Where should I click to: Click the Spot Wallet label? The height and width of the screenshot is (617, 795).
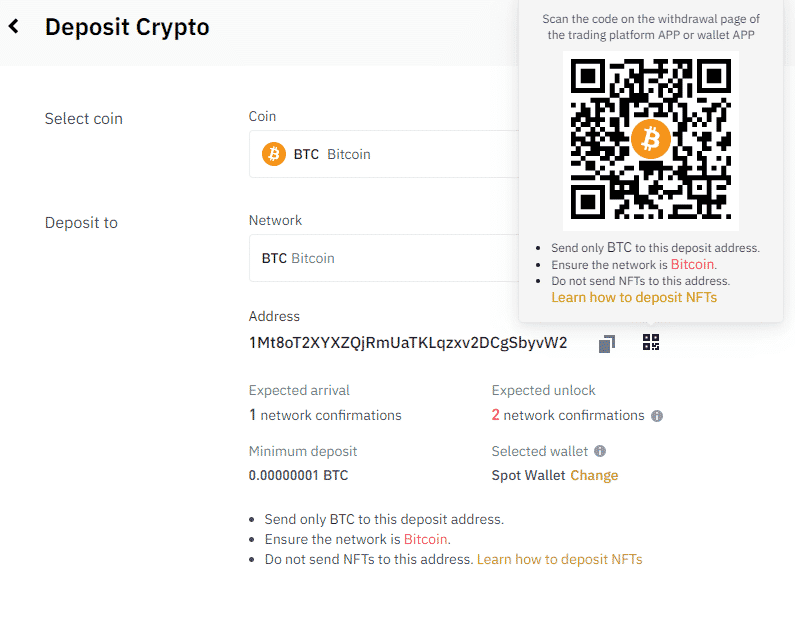click(x=528, y=475)
